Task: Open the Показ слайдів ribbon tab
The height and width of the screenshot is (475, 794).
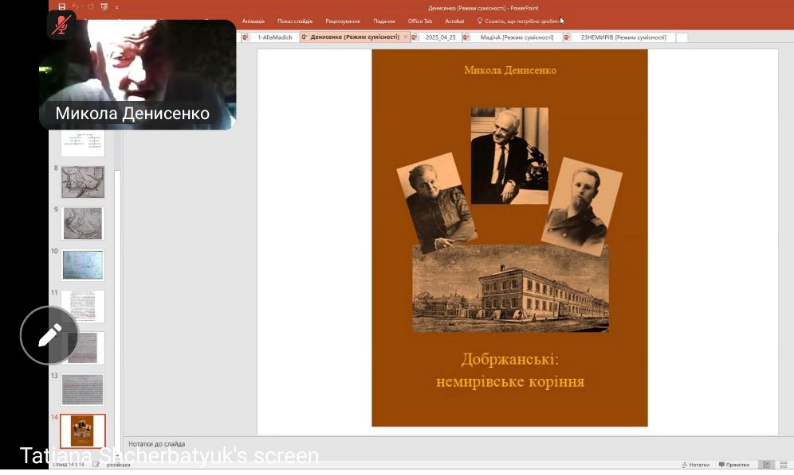Action: coord(294,20)
